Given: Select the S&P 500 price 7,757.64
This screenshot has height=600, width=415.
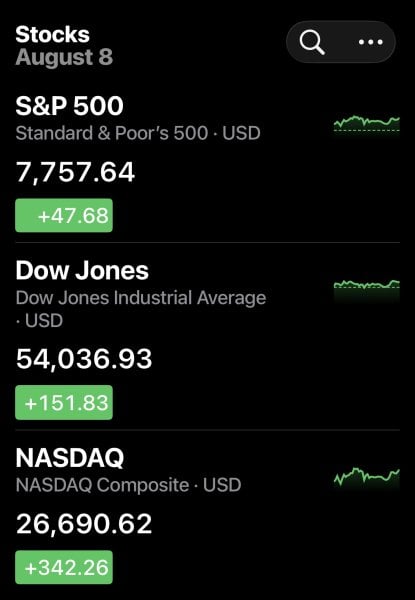Looking at the screenshot, I should [x=75, y=172].
